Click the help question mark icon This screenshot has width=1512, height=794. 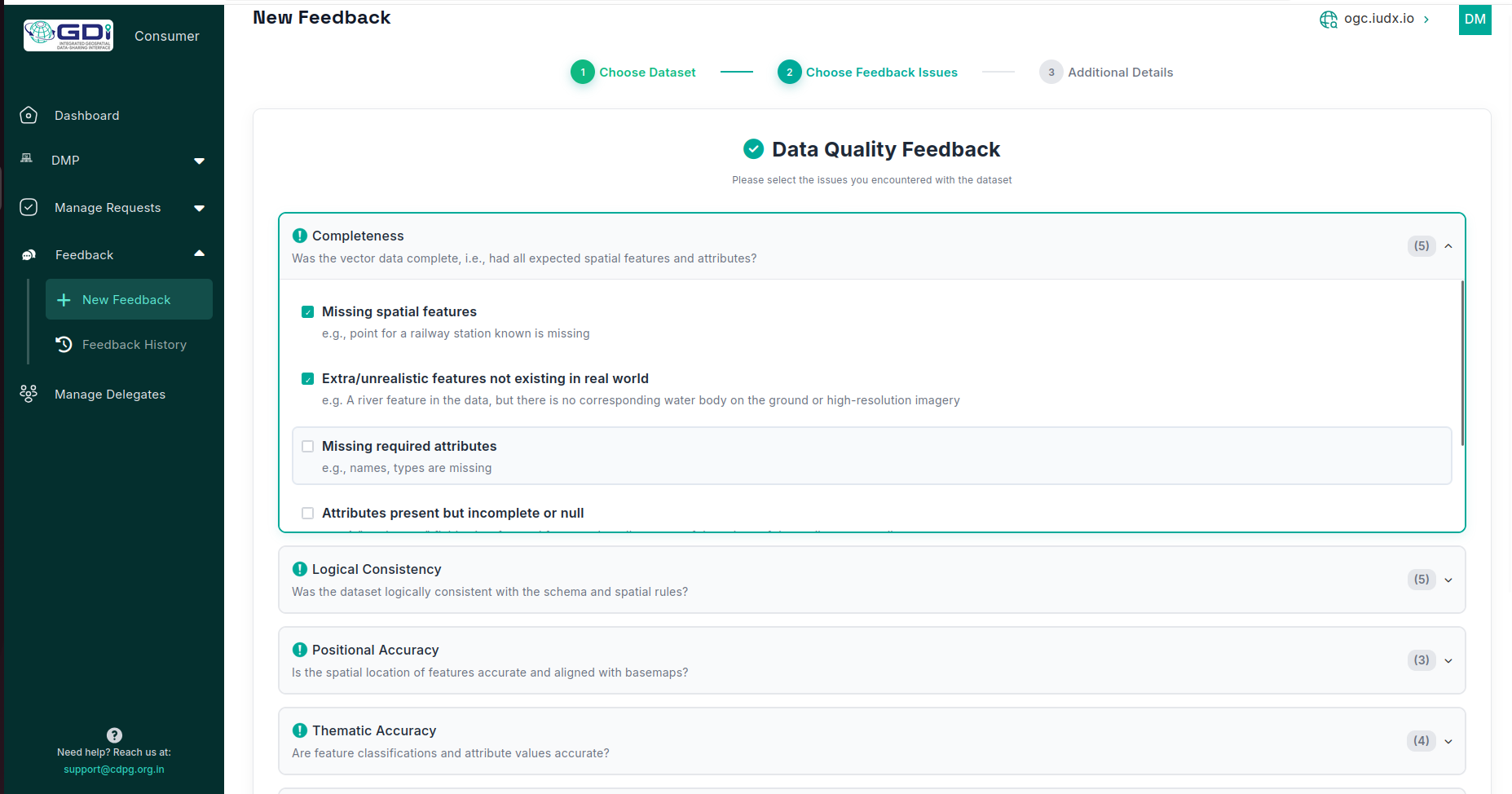pos(114,735)
